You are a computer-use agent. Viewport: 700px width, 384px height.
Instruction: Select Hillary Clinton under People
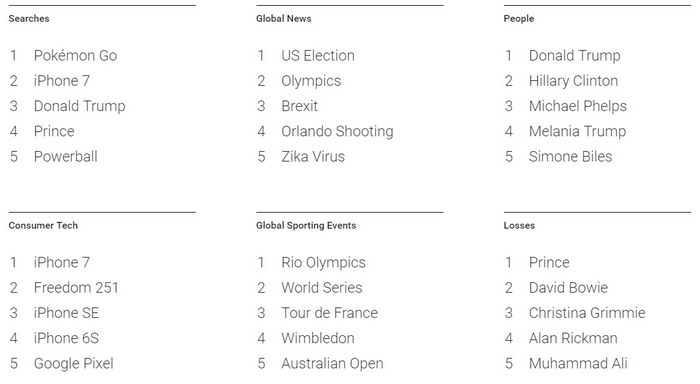pos(573,81)
